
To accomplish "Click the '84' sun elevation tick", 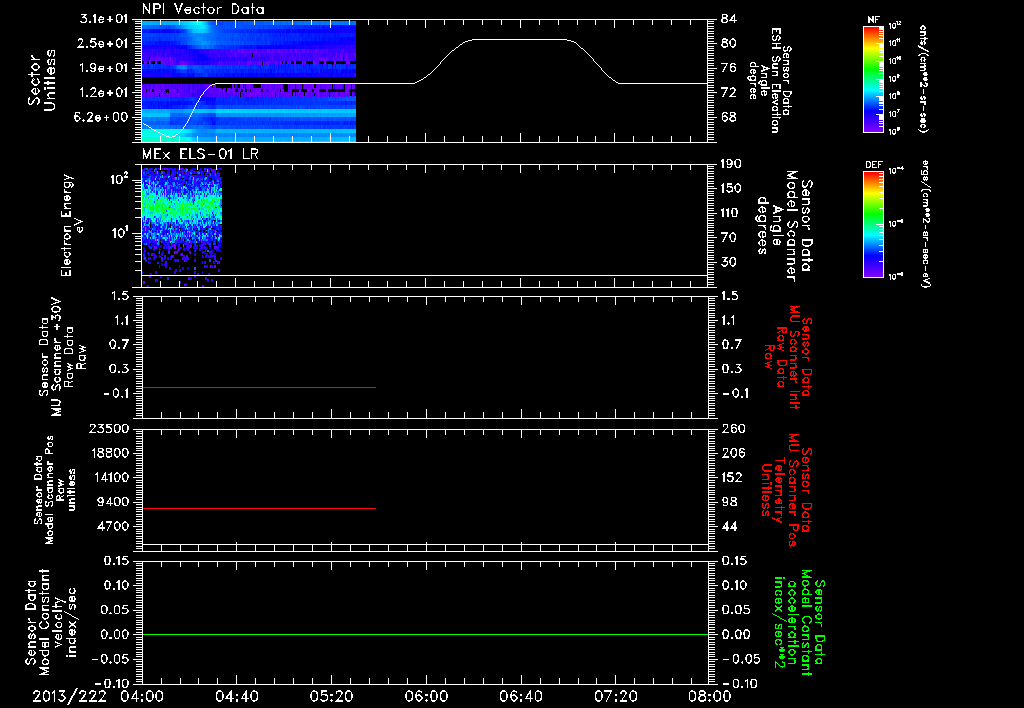I will [729, 19].
